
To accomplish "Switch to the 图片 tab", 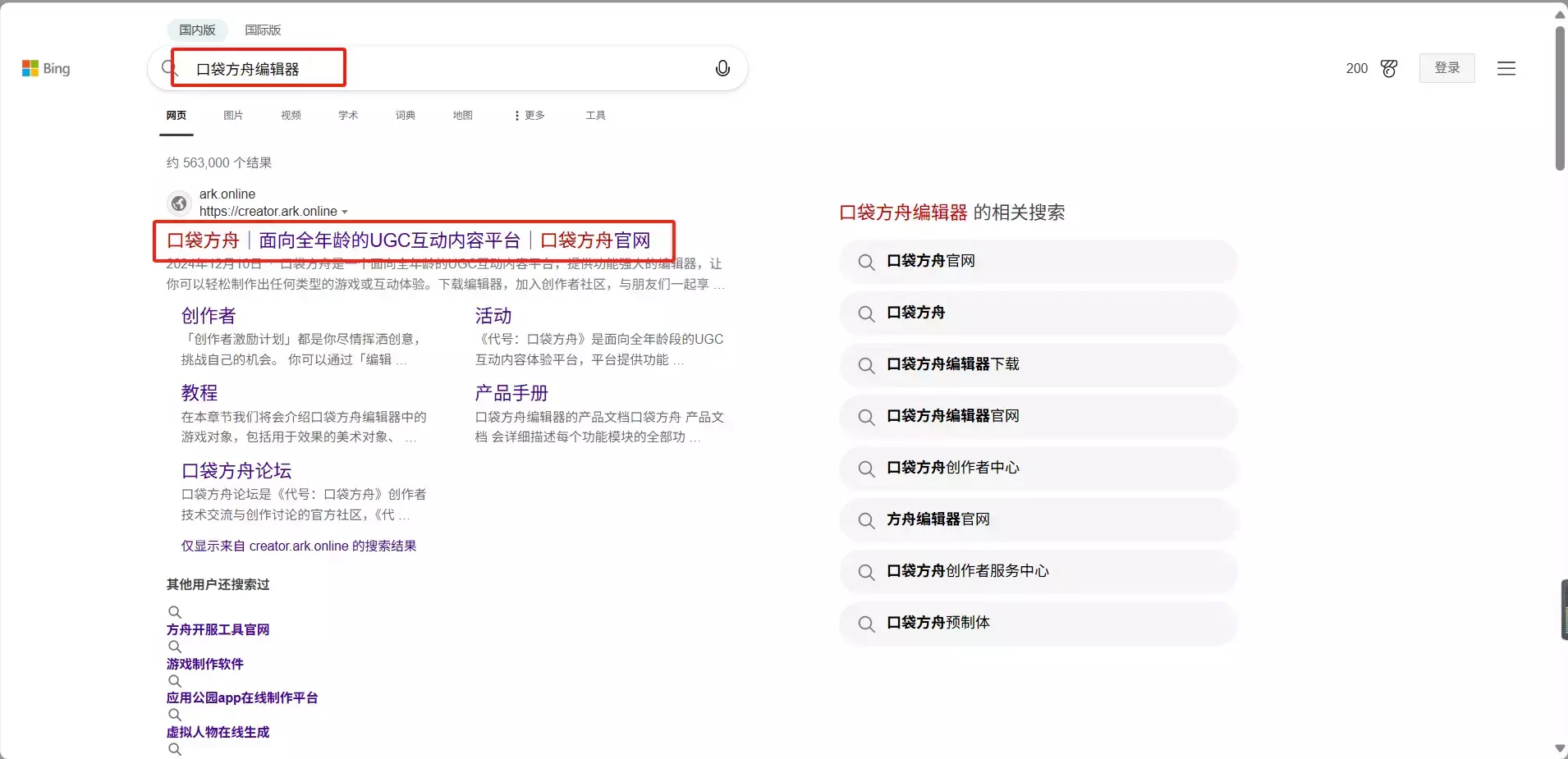I will [233, 116].
